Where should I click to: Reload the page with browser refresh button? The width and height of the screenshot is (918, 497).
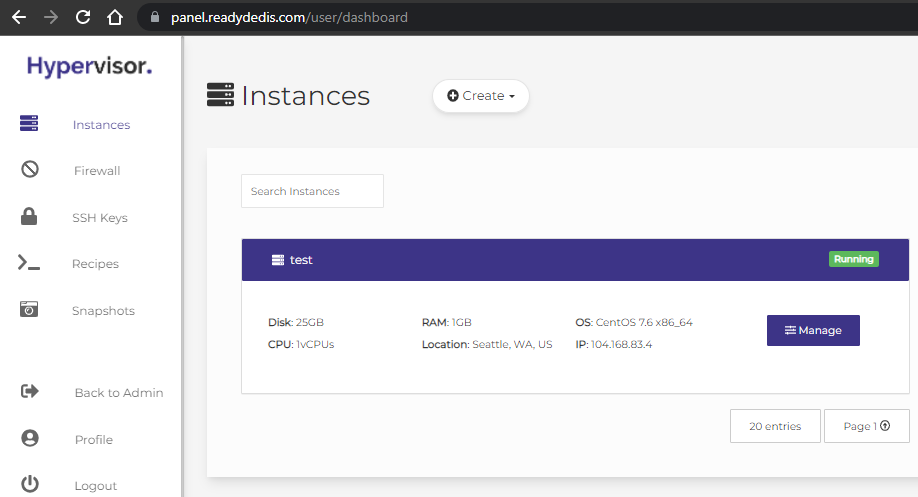[83, 18]
